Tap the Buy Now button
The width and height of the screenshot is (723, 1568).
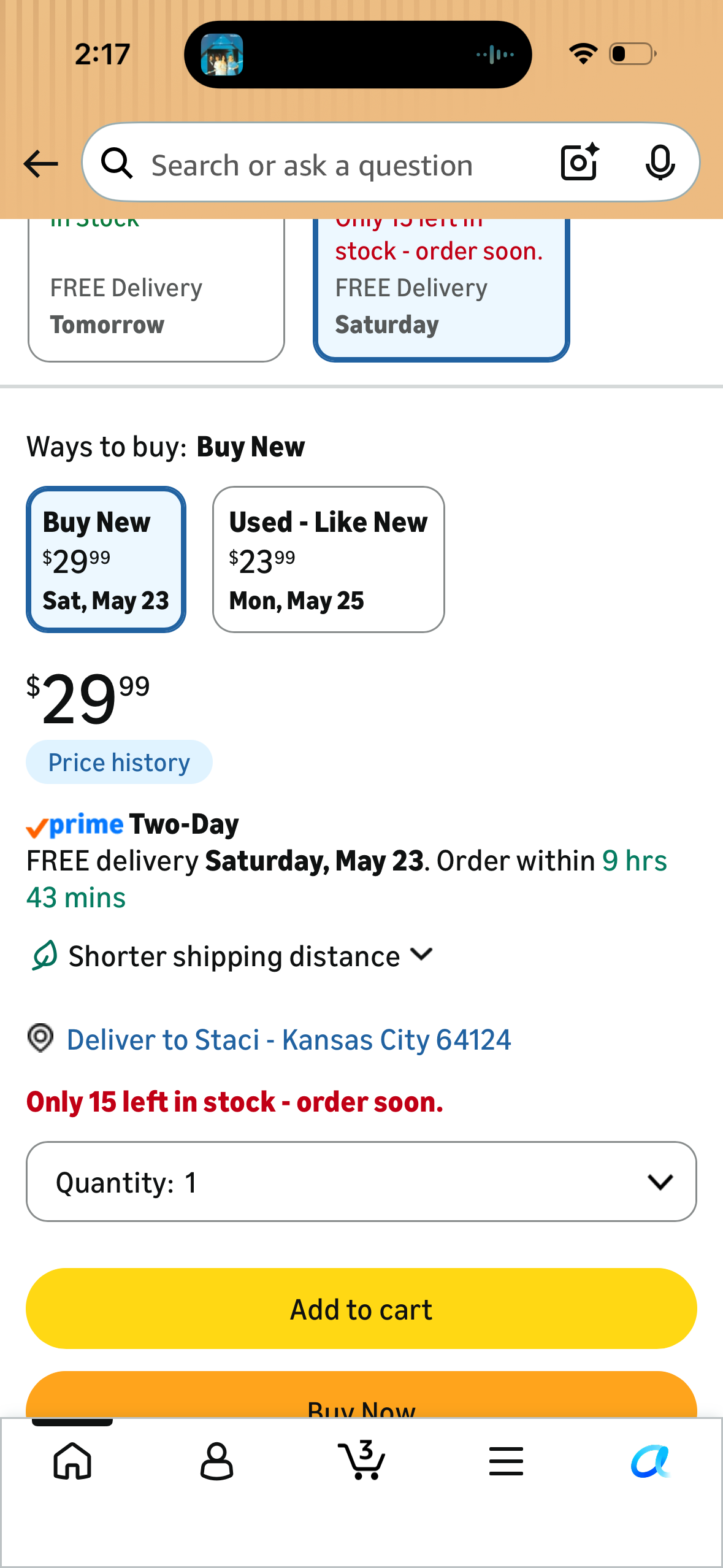point(361,1395)
